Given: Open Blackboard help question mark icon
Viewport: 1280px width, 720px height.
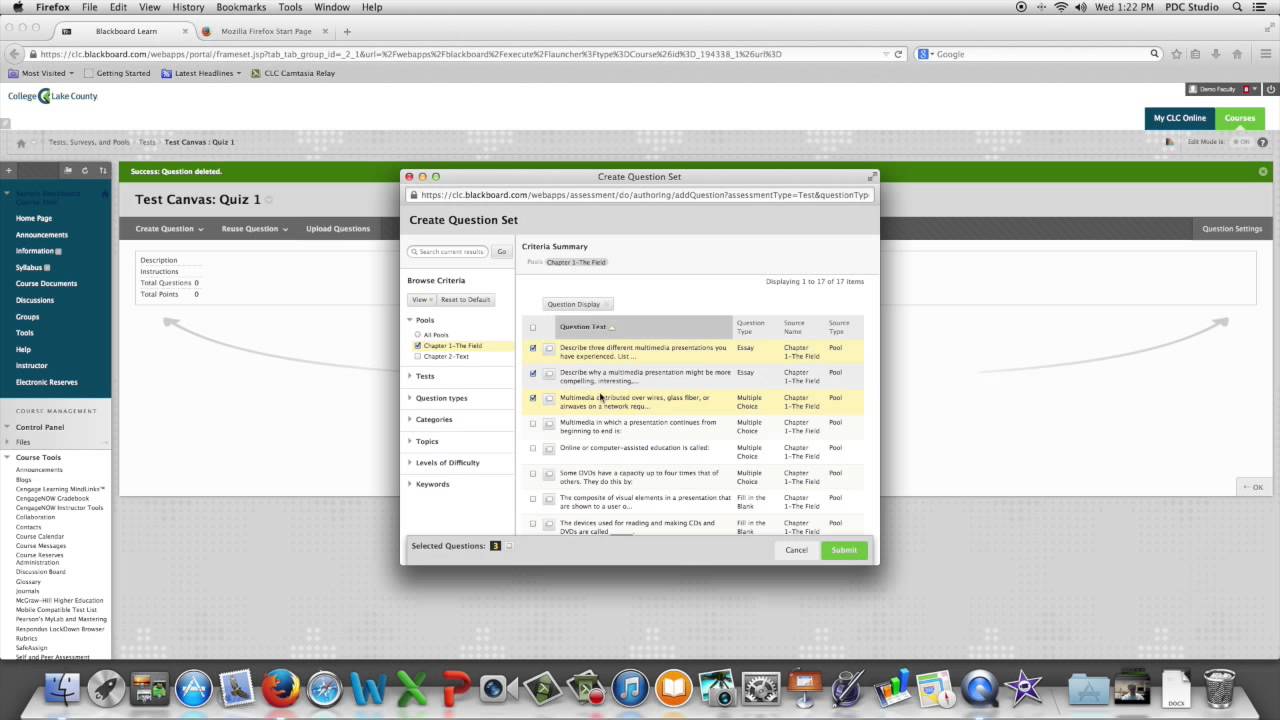Looking at the screenshot, I should coord(1263,142).
